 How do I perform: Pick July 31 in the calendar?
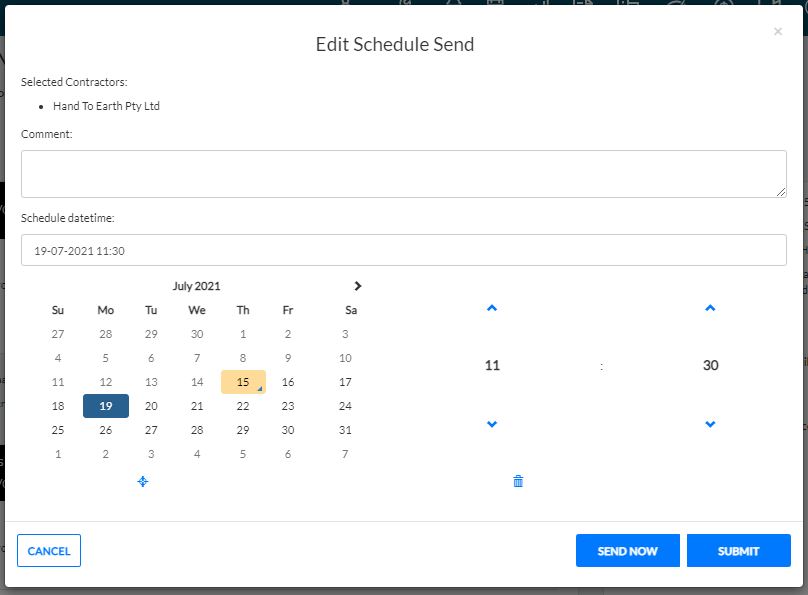pos(345,430)
